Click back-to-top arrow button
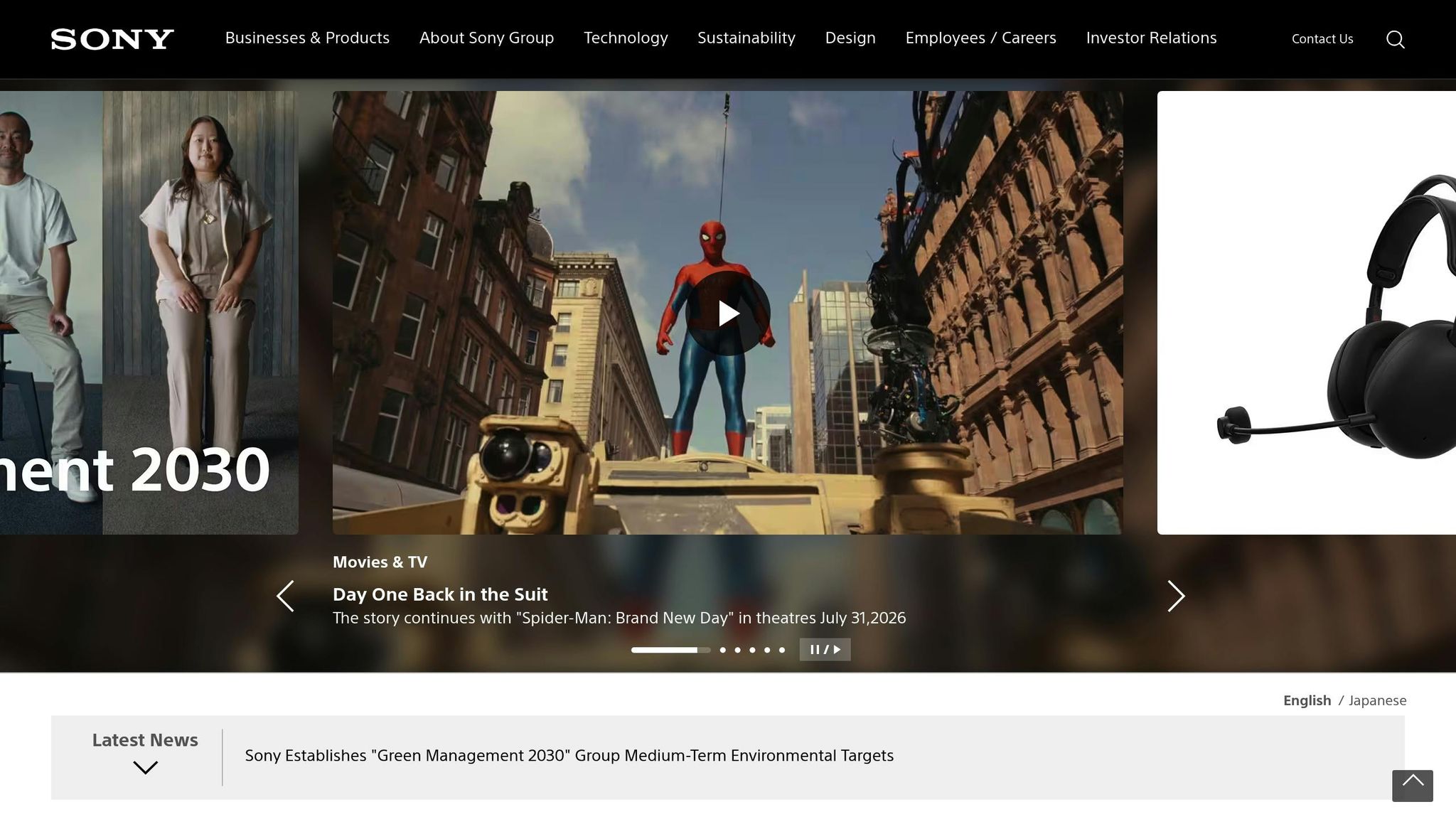This screenshot has width=1456, height=819. coord(1412,786)
